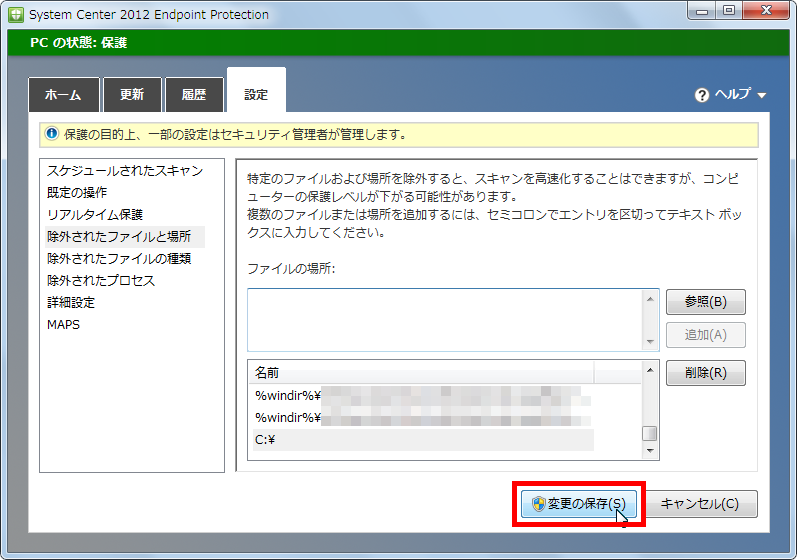Viewport: 797px width, 560px height.
Task: Click the 変更の保存(S) button
Action: pyautogui.click(x=578, y=504)
